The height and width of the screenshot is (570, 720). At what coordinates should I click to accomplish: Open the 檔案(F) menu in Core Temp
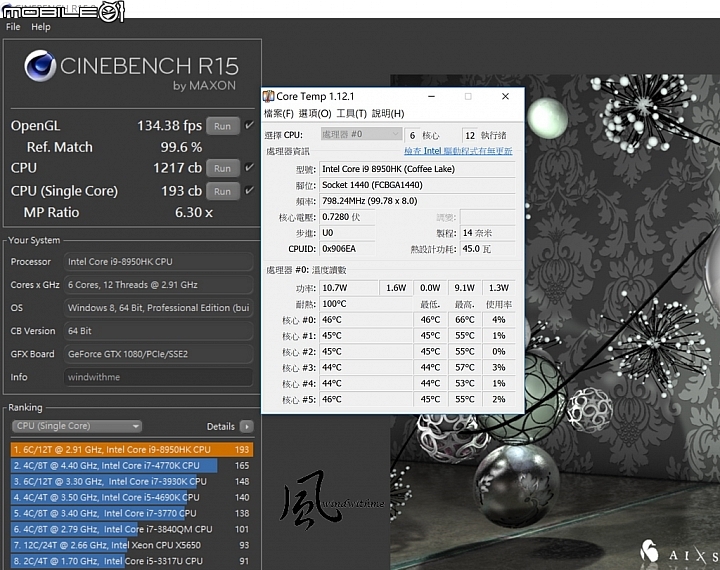coord(279,113)
